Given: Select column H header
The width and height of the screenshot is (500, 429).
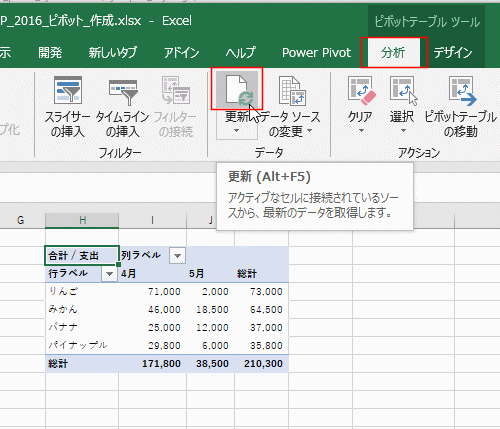Looking at the screenshot, I should 82,220.
